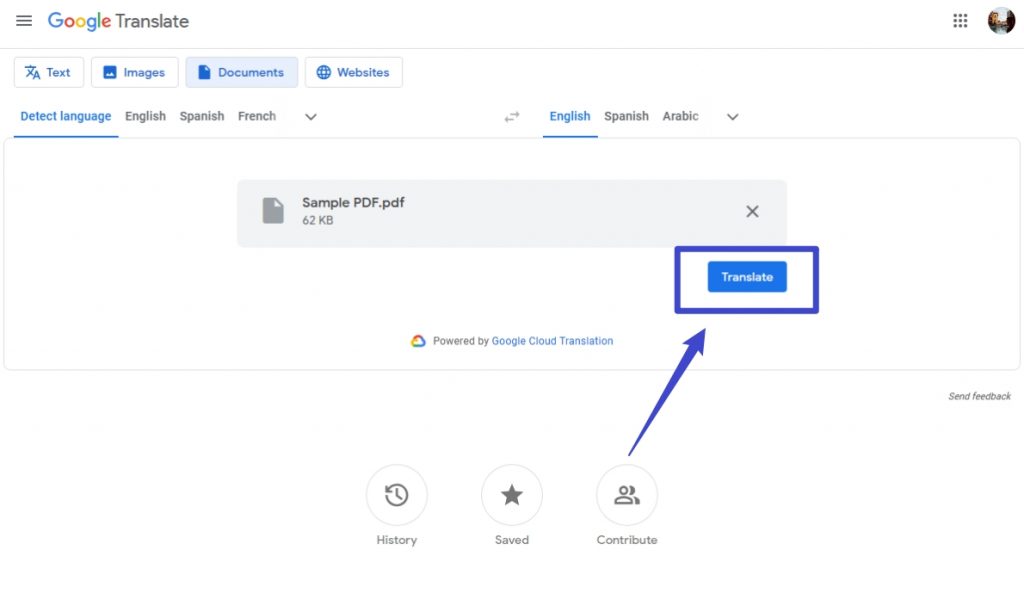Swap source and target languages
The image size is (1024, 593).
point(512,117)
